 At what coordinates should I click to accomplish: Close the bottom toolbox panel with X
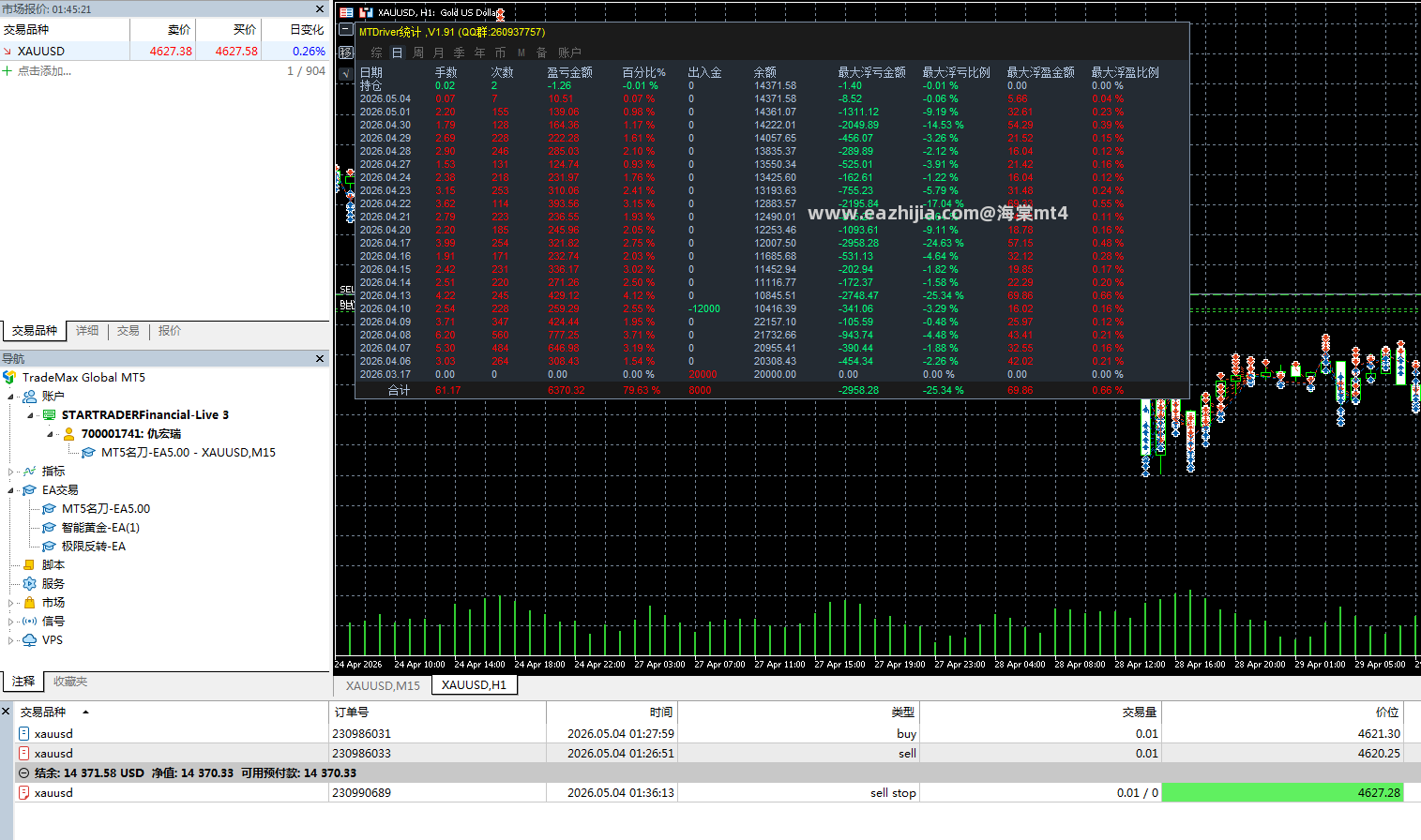[6, 712]
